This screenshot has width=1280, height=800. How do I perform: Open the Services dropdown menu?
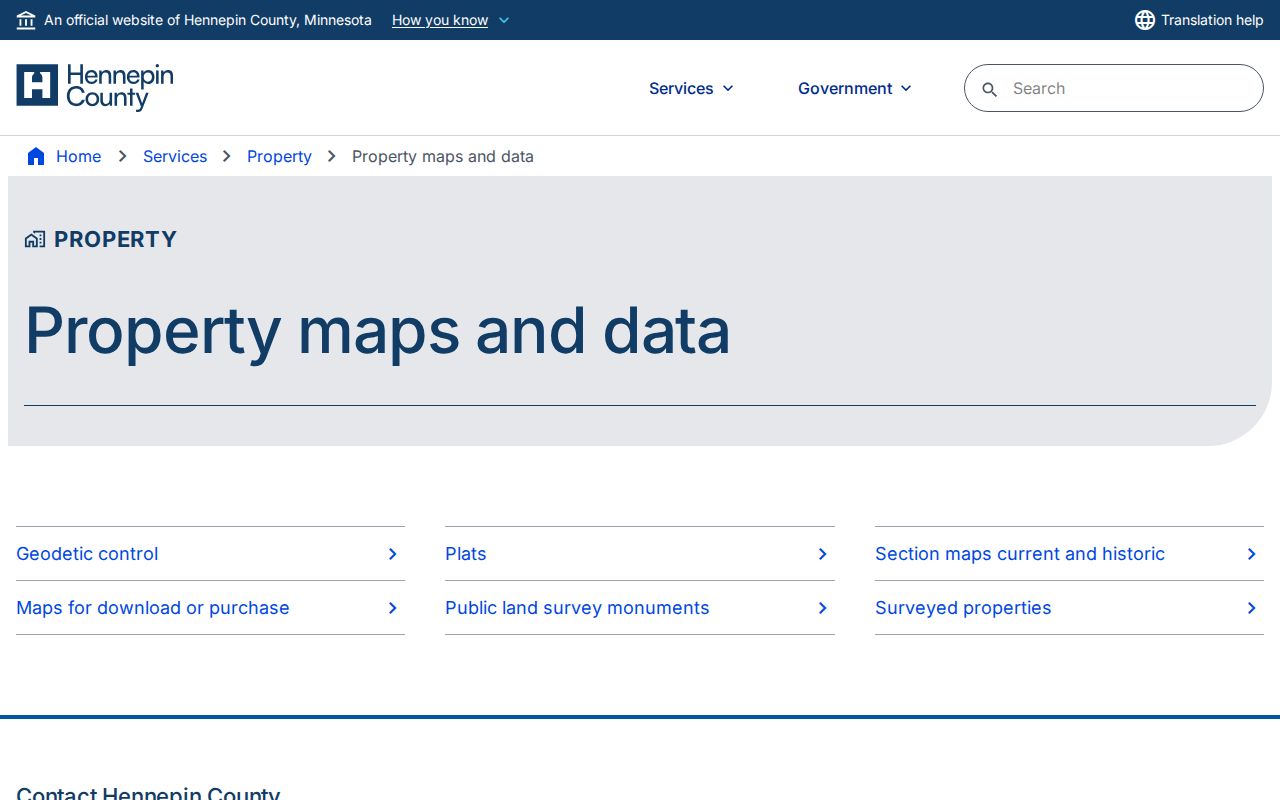pyautogui.click(x=691, y=88)
